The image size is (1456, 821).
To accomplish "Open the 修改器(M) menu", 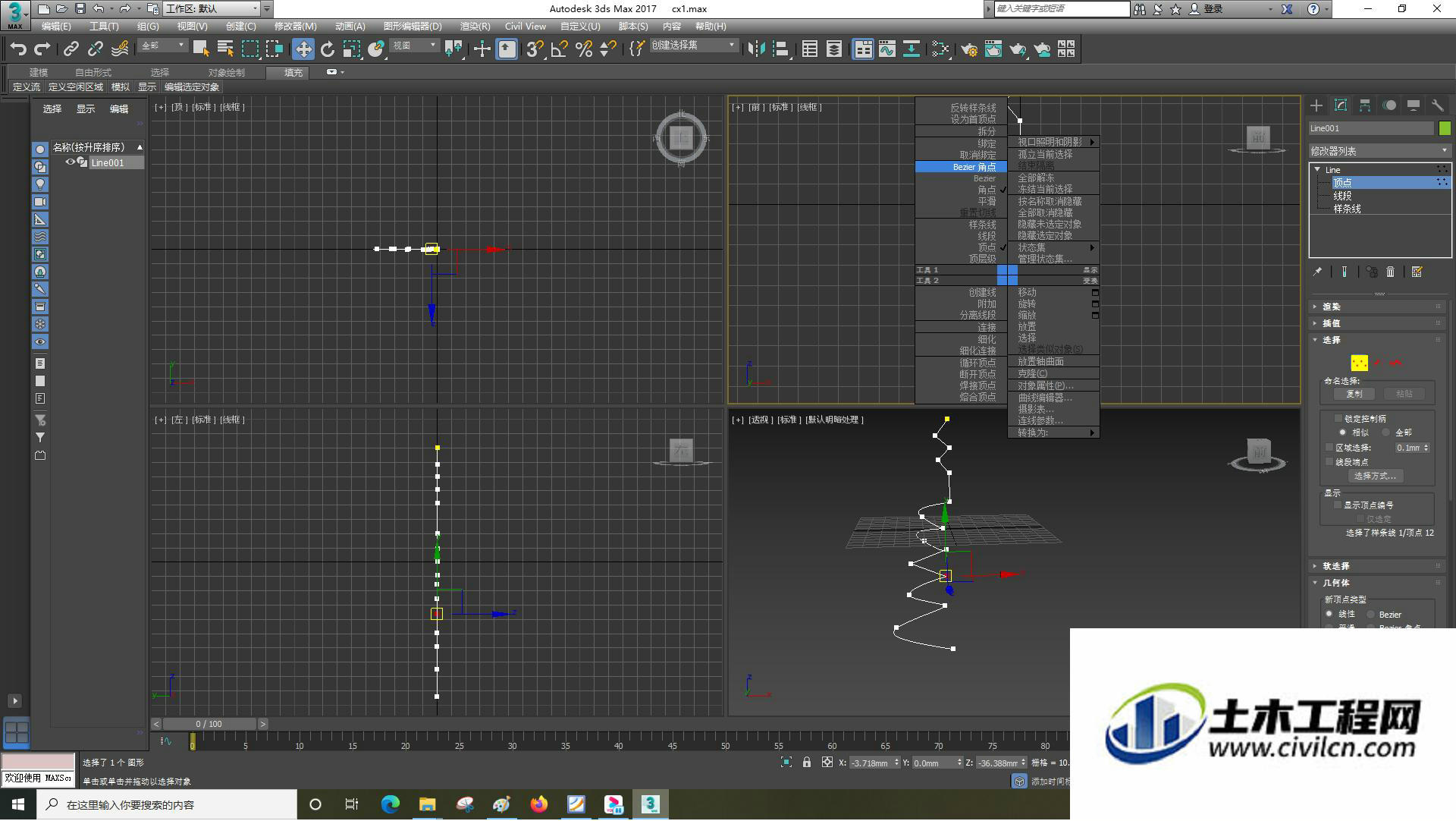I will [295, 27].
